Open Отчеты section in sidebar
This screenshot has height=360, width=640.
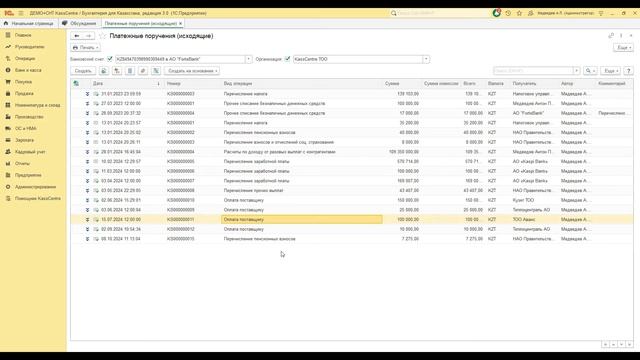pyautogui.click(x=22, y=163)
